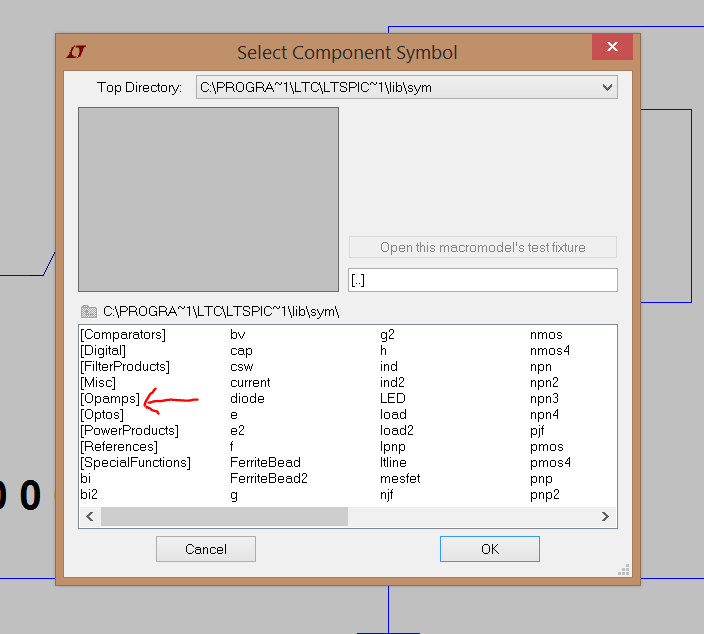Screen dimensions: 704x634
Task: Click the symbol name input field
Action: [x=483, y=280]
